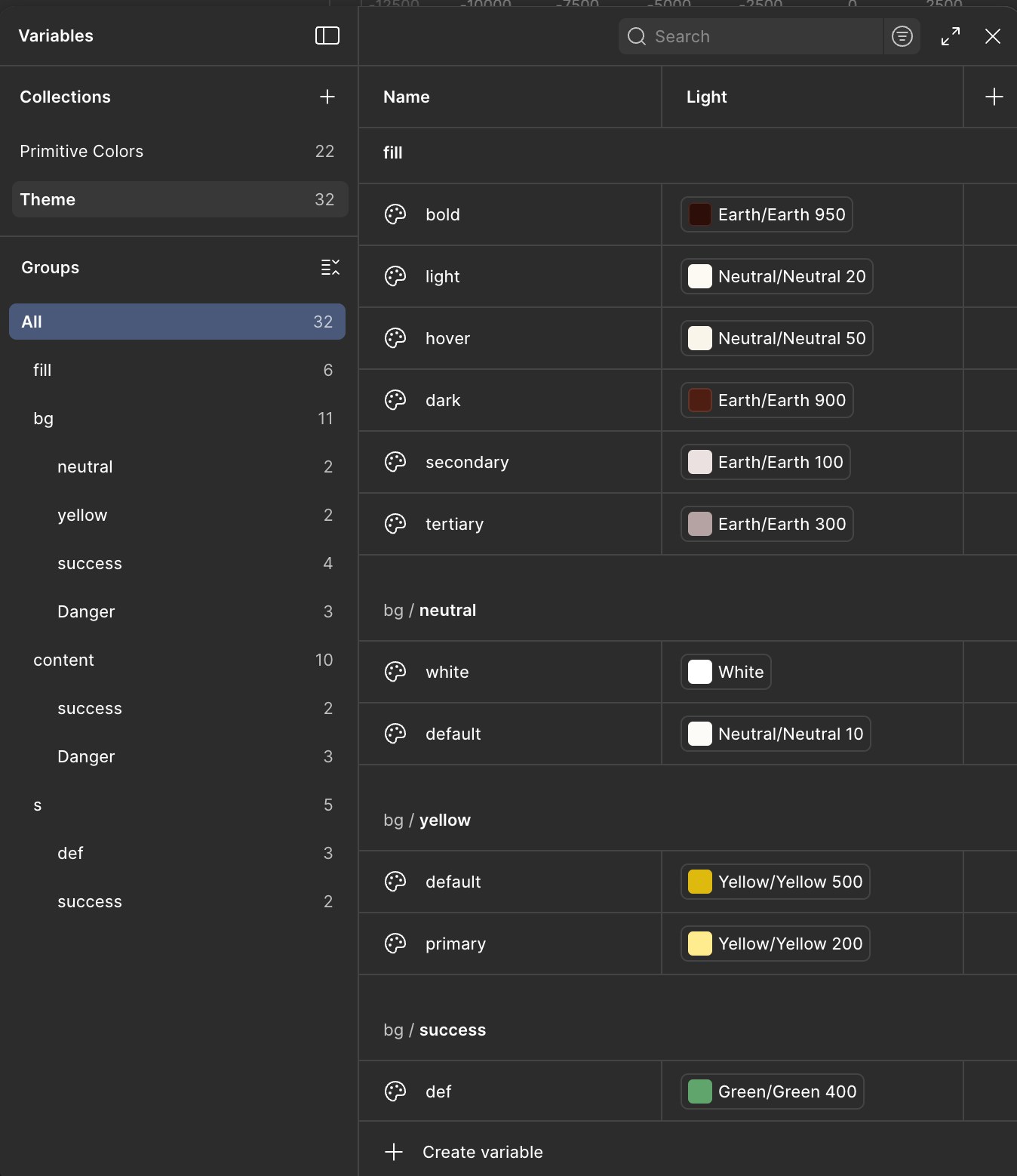Click the palette icon for dark variable
The image size is (1017, 1176).
[395, 400]
